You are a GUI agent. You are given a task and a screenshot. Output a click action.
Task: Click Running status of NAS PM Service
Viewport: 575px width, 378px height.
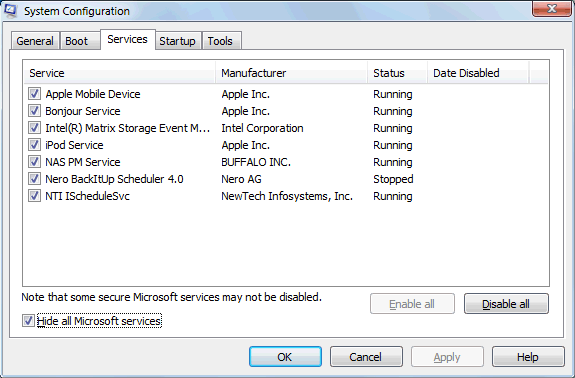coord(393,162)
